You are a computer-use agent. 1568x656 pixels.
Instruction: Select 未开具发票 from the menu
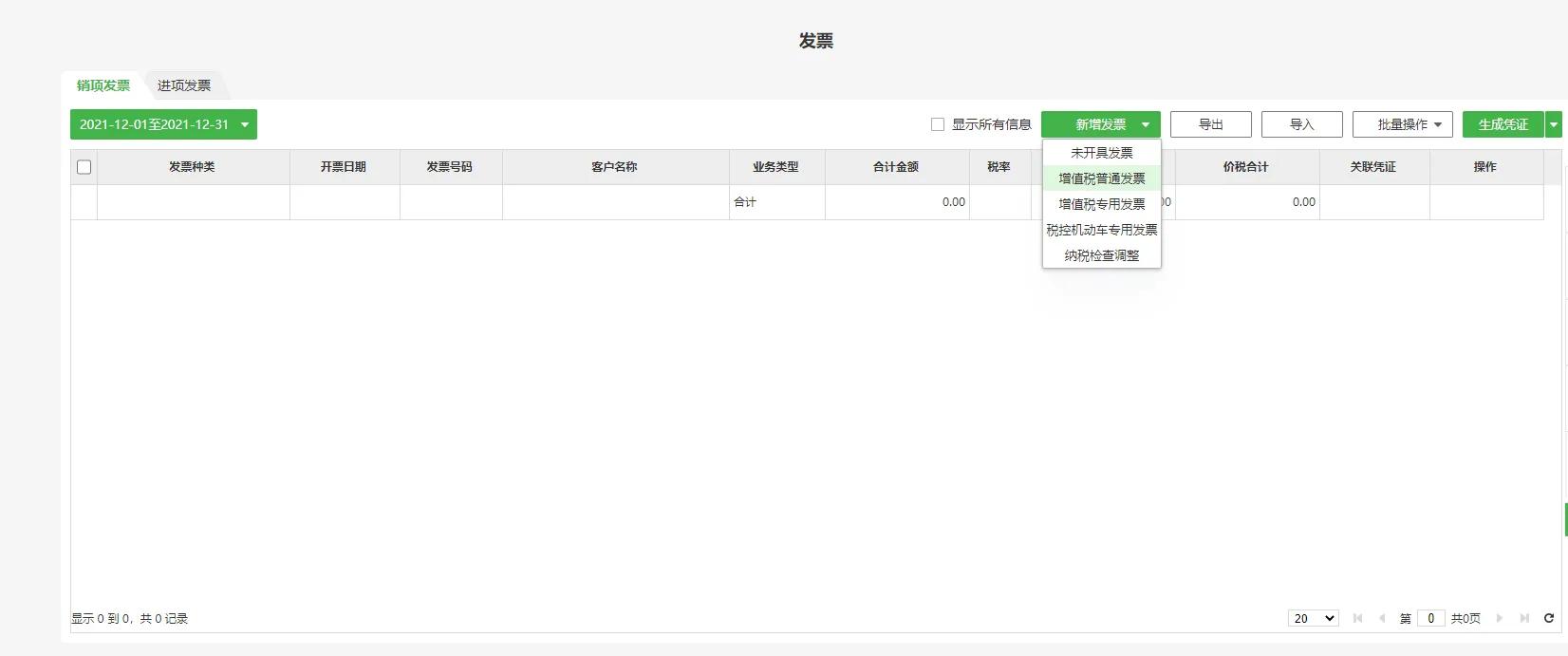[1101, 153]
